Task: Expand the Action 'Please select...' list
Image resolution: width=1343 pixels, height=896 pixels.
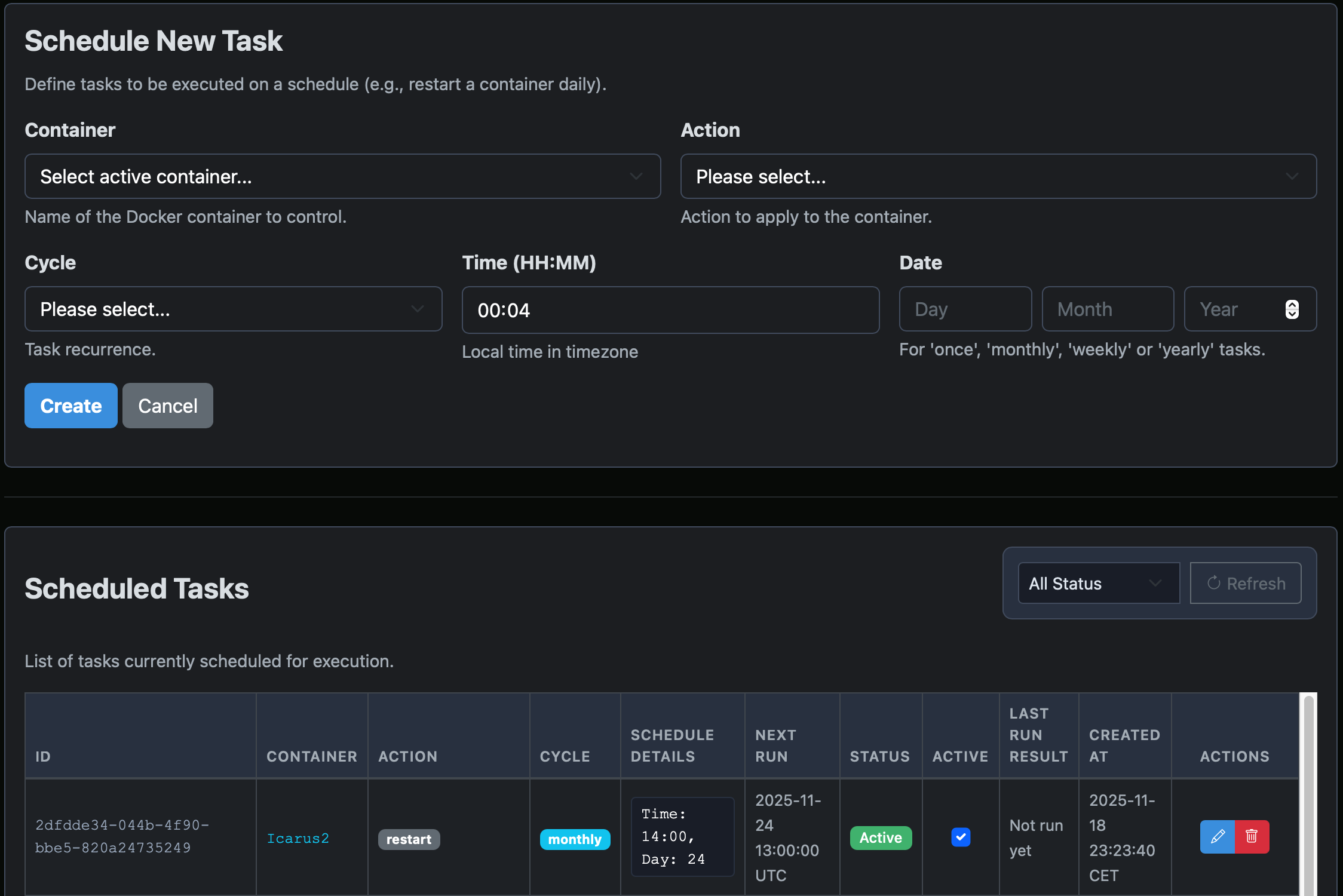Action: tap(998, 176)
